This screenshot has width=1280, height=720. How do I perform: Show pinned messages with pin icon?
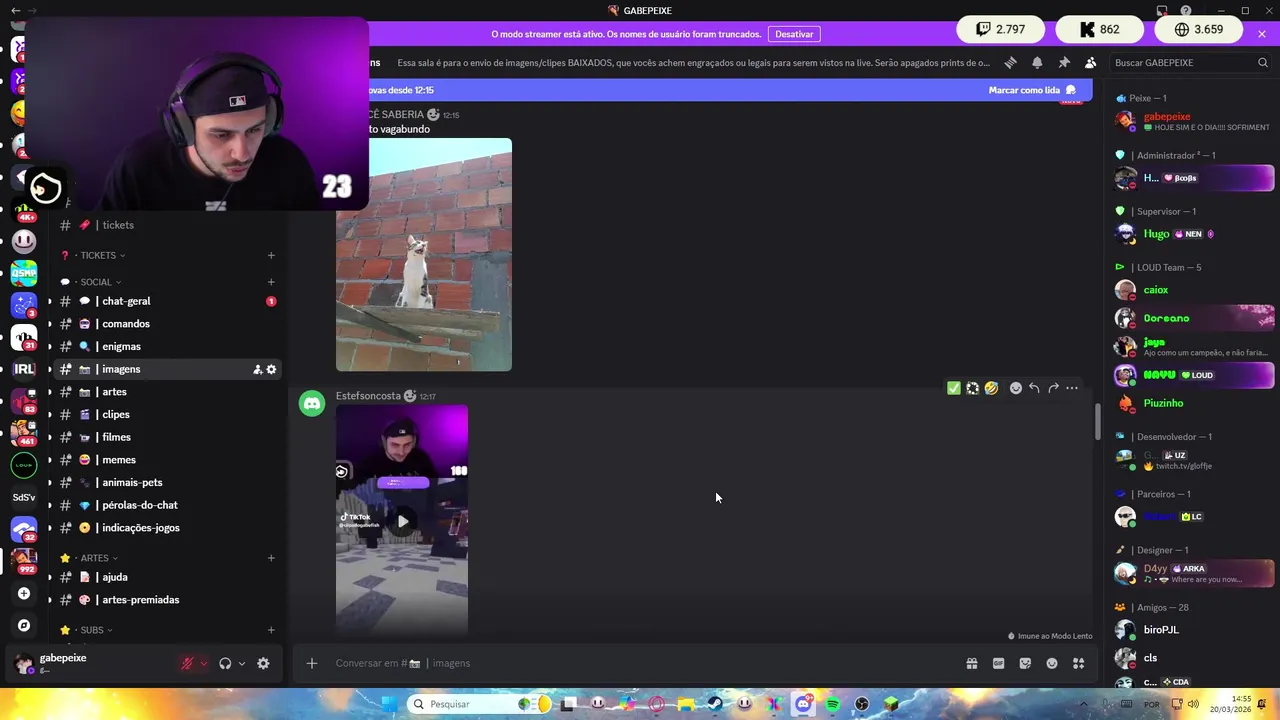pyautogui.click(x=1064, y=62)
